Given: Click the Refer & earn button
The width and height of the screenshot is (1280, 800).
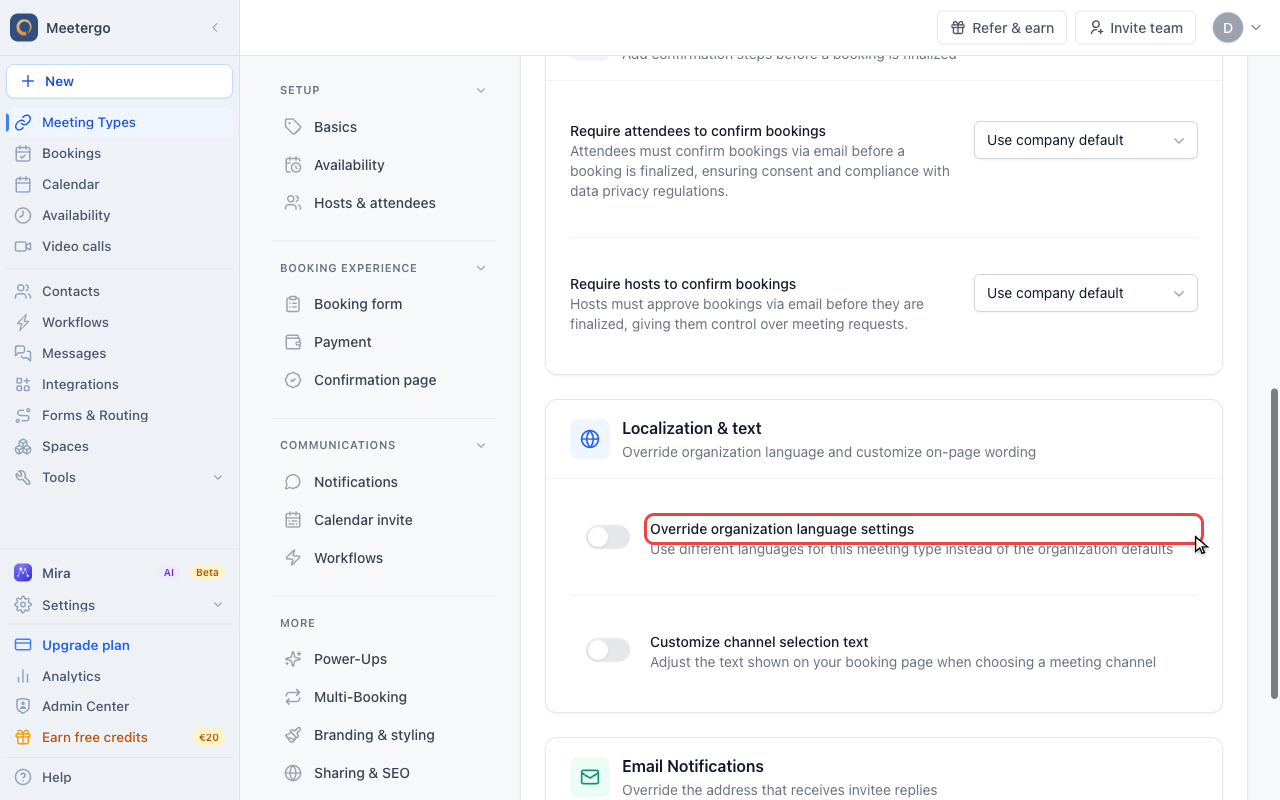Looking at the screenshot, I should (1002, 28).
